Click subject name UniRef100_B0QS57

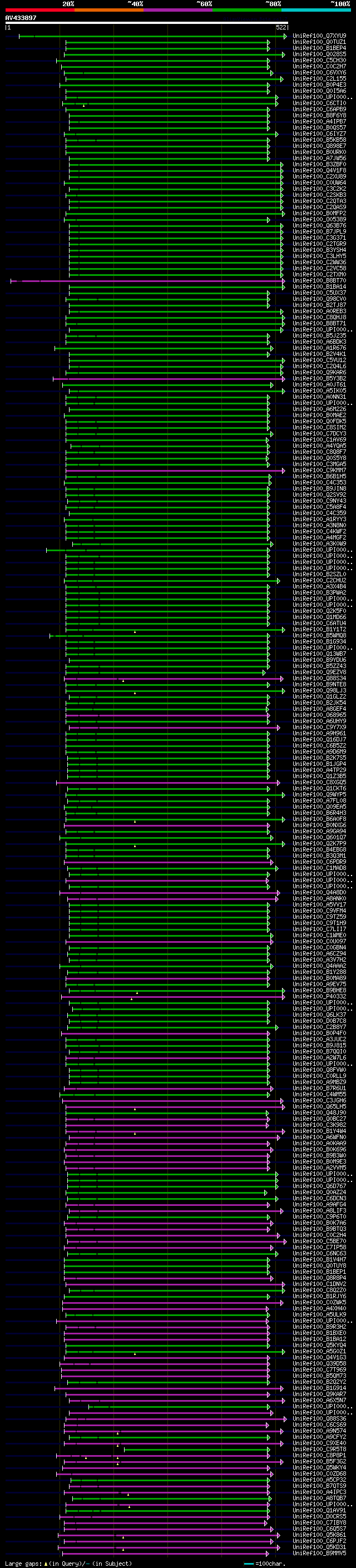[319, 127]
